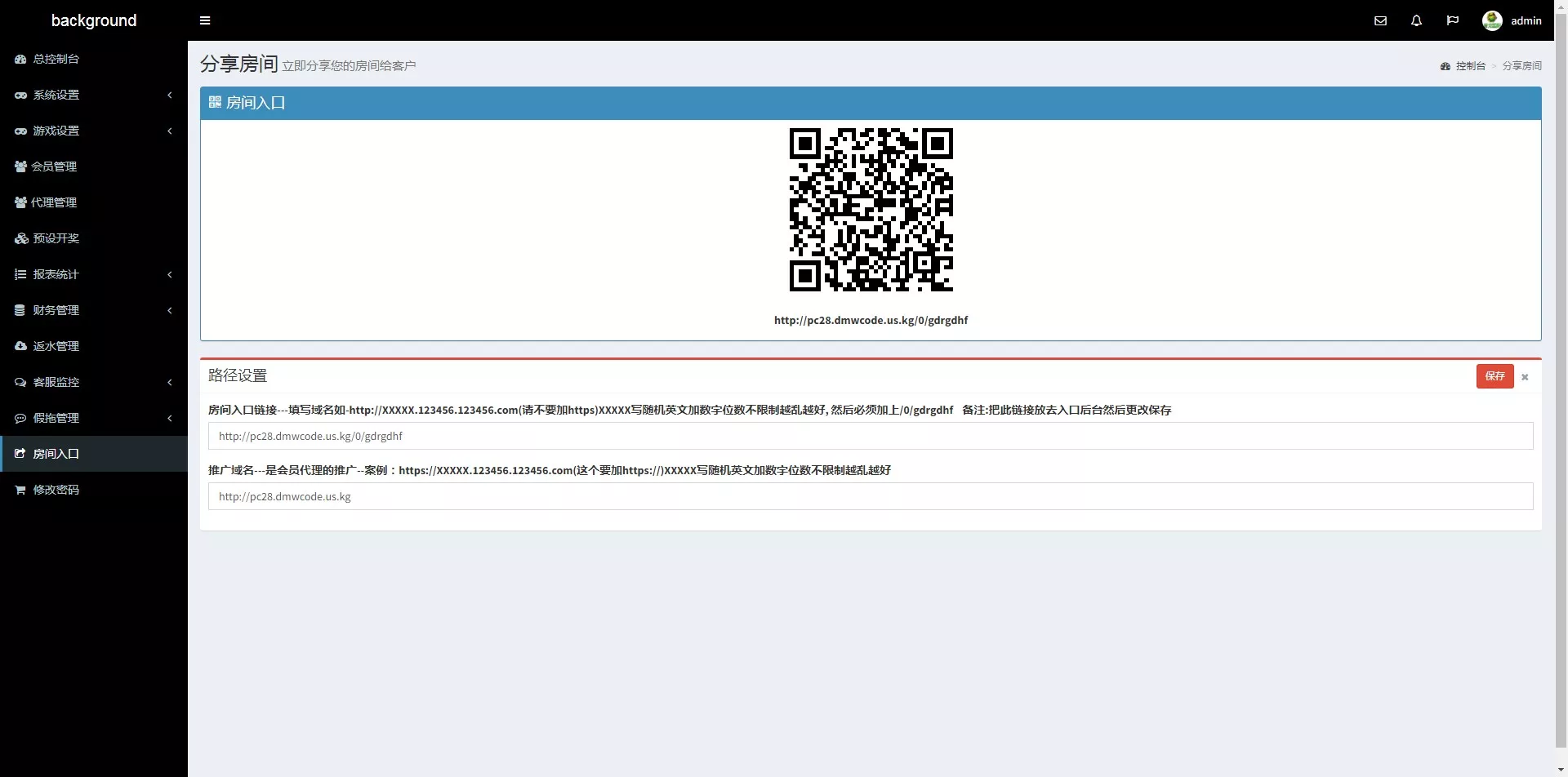The image size is (1568, 777).
Task: Click the room entrance QR code image
Action: (871, 210)
